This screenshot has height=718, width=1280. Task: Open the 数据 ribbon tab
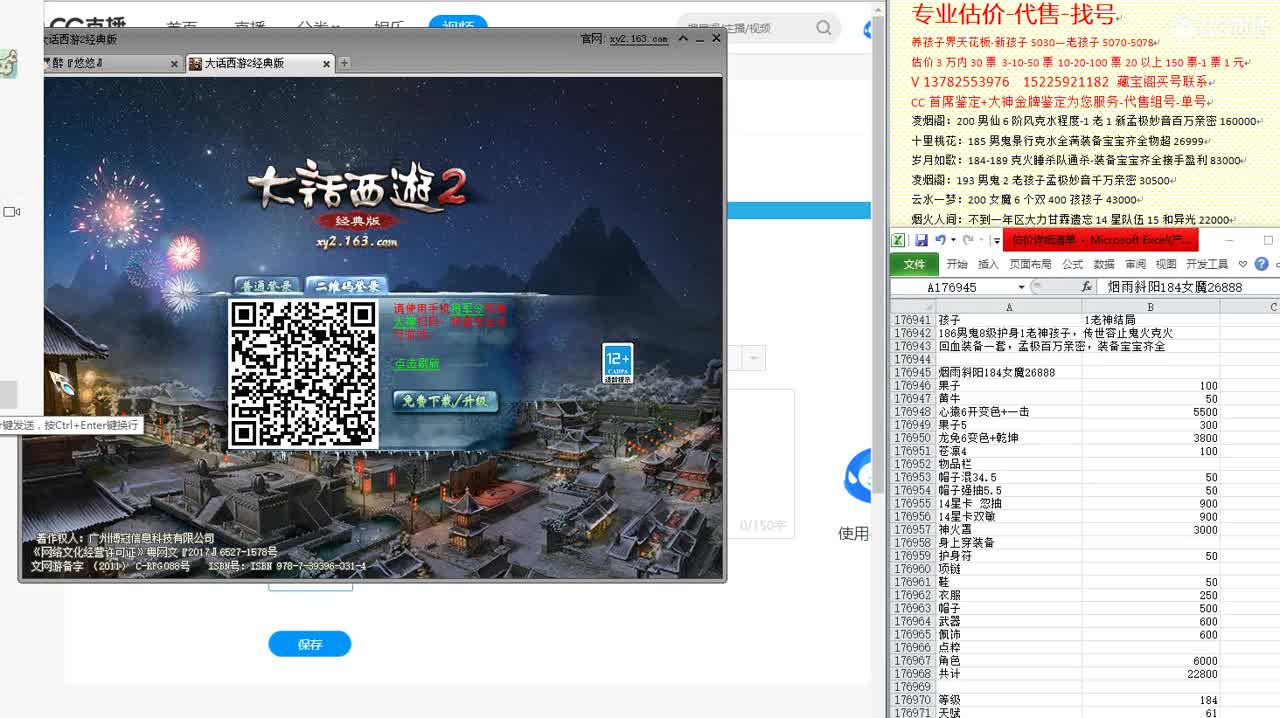click(1103, 264)
